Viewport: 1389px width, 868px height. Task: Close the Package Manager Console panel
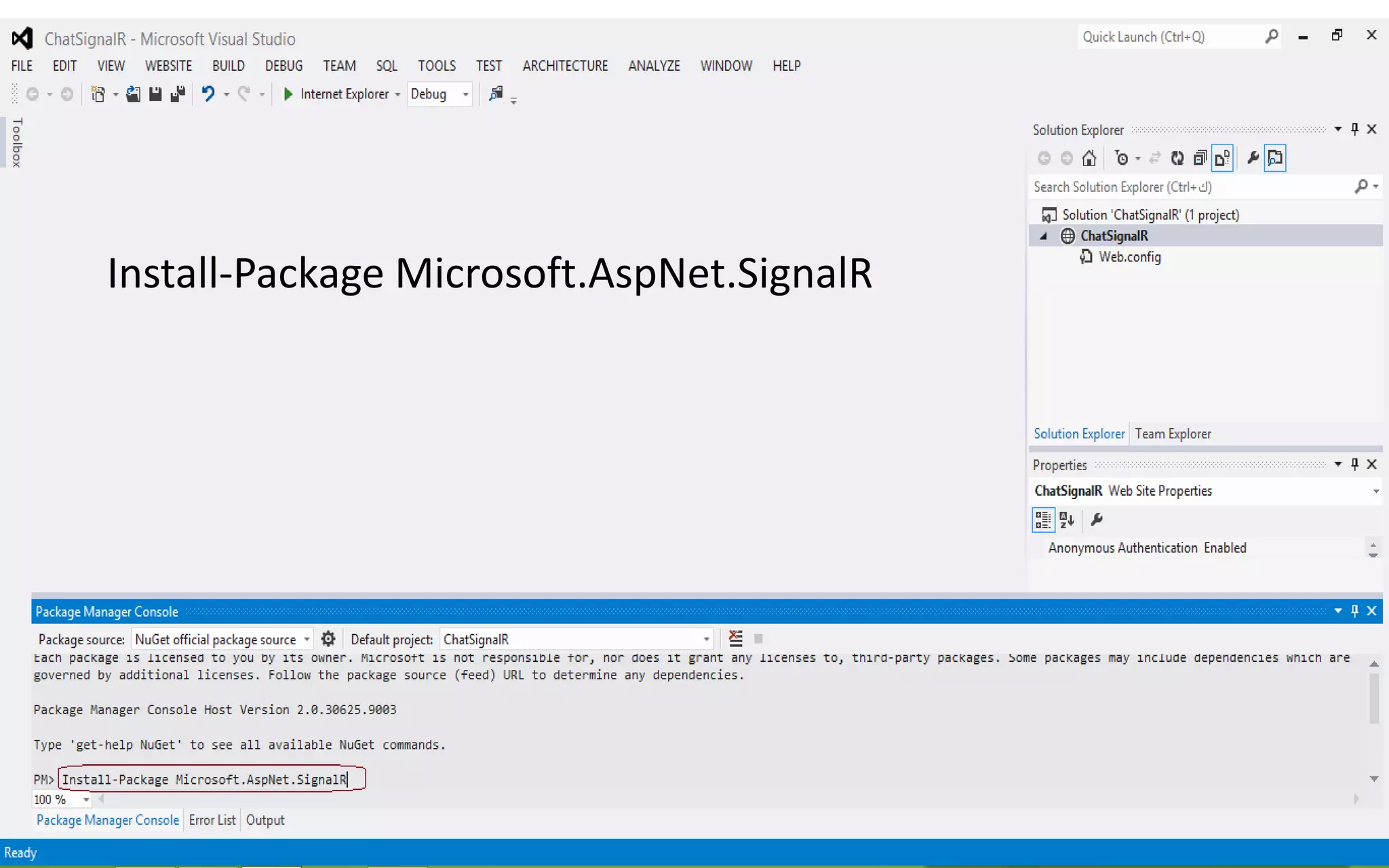pyautogui.click(x=1371, y=610)
